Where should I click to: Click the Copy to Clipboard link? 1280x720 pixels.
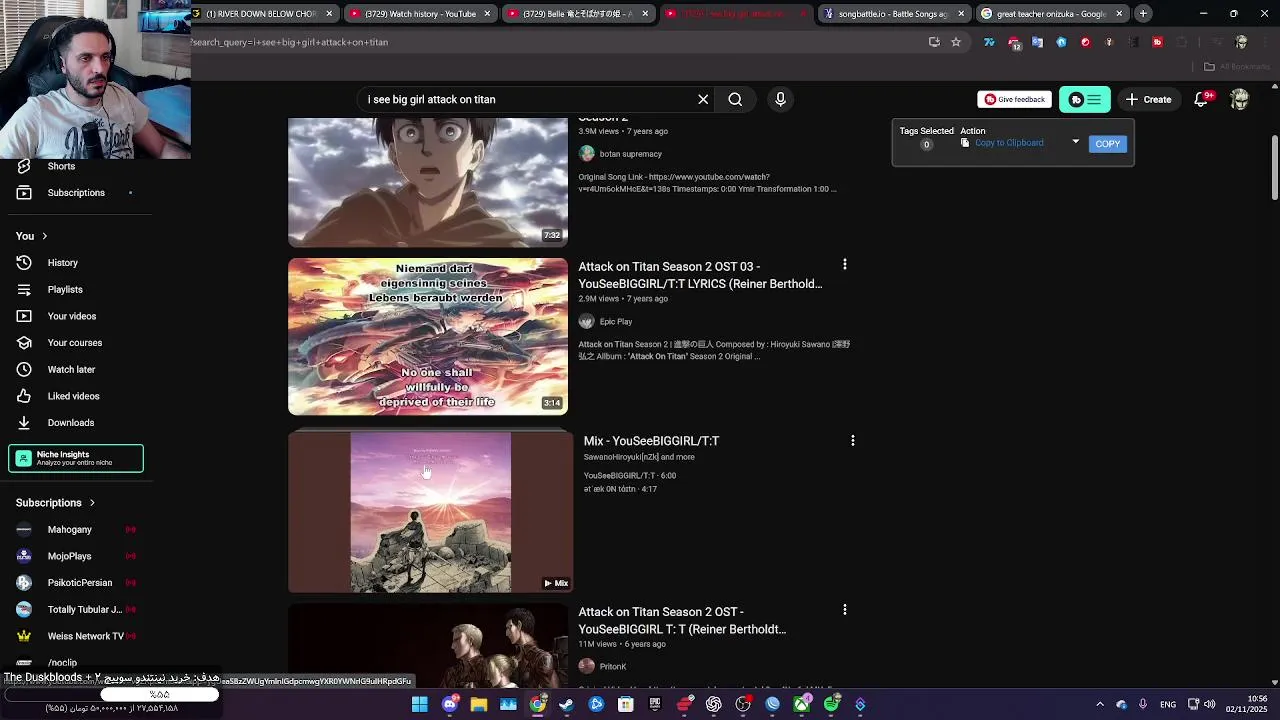[1009, 143]
